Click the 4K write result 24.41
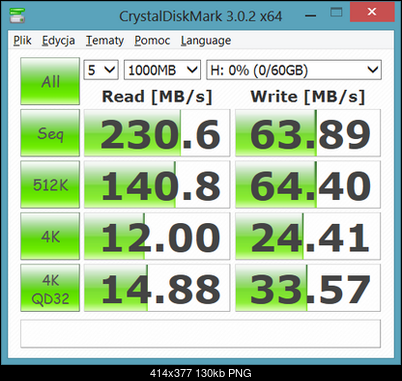 point(308,236)
